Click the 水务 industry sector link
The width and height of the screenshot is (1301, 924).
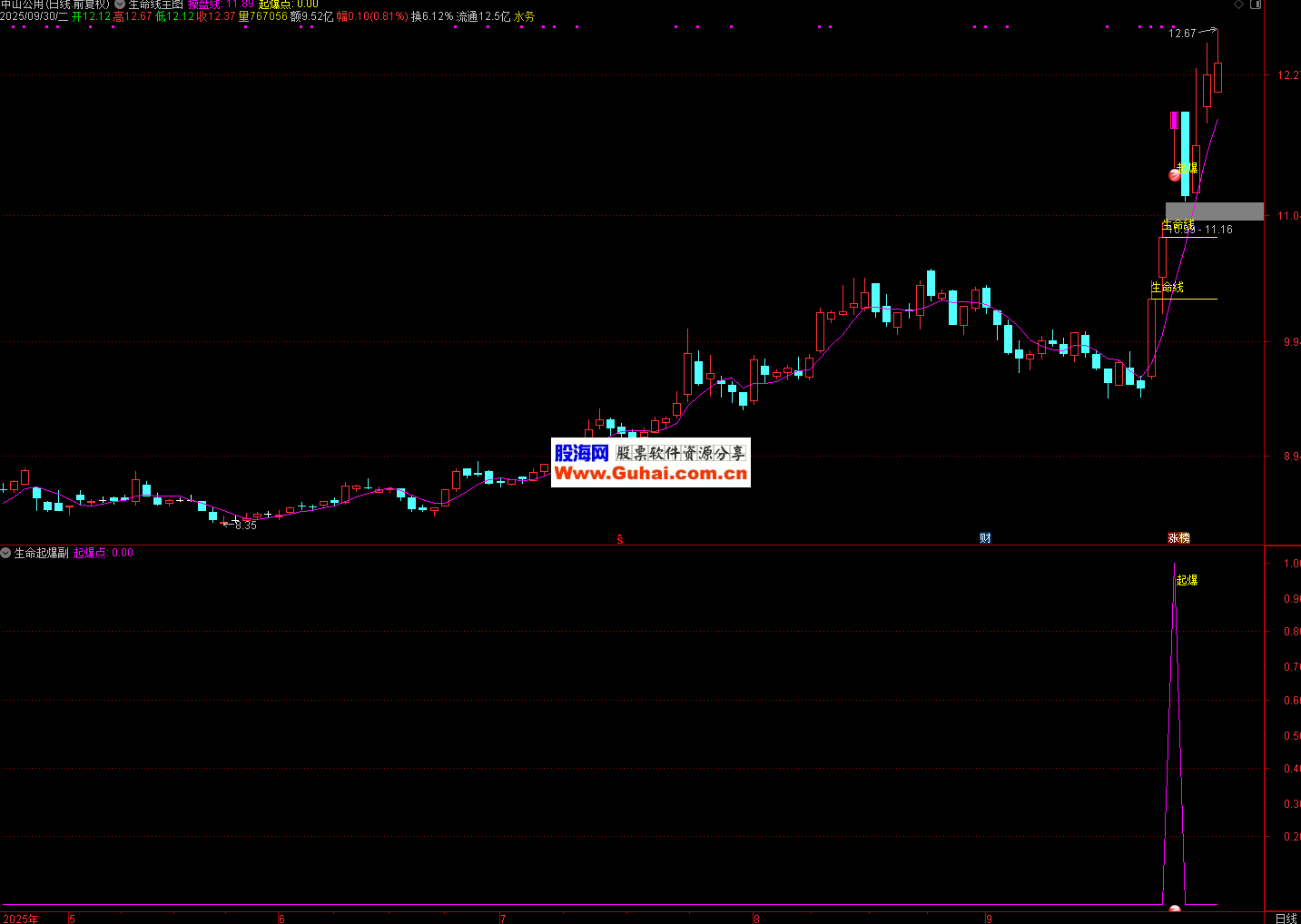coord(524,16)
